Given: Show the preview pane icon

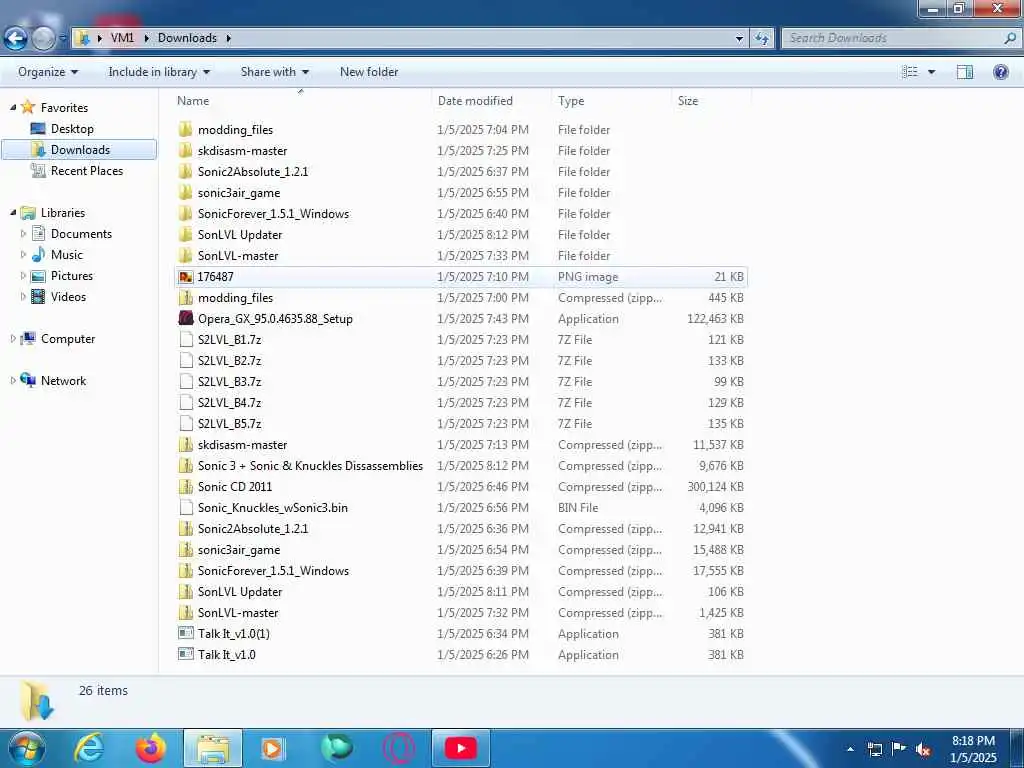Looking at the screenshot, I should click(x=965, y=72).
